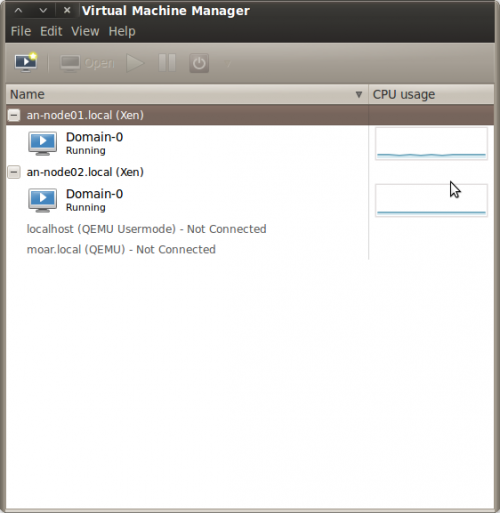Select localhost (QEMU Usermode) - Not Connected

click(x=146, y=229)
